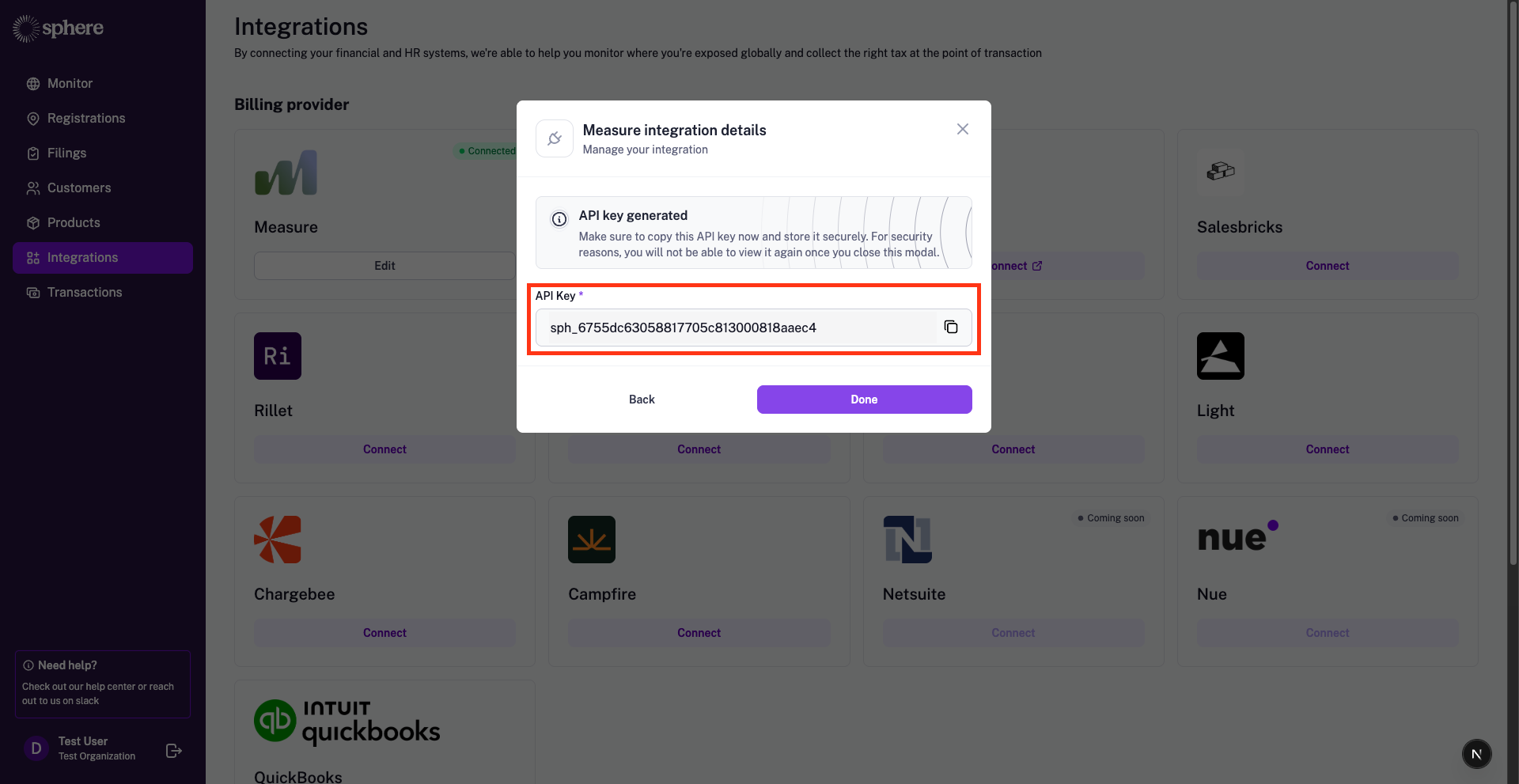
Task: Click the Salesbricks logo icon
Action: coord(1220,171)
